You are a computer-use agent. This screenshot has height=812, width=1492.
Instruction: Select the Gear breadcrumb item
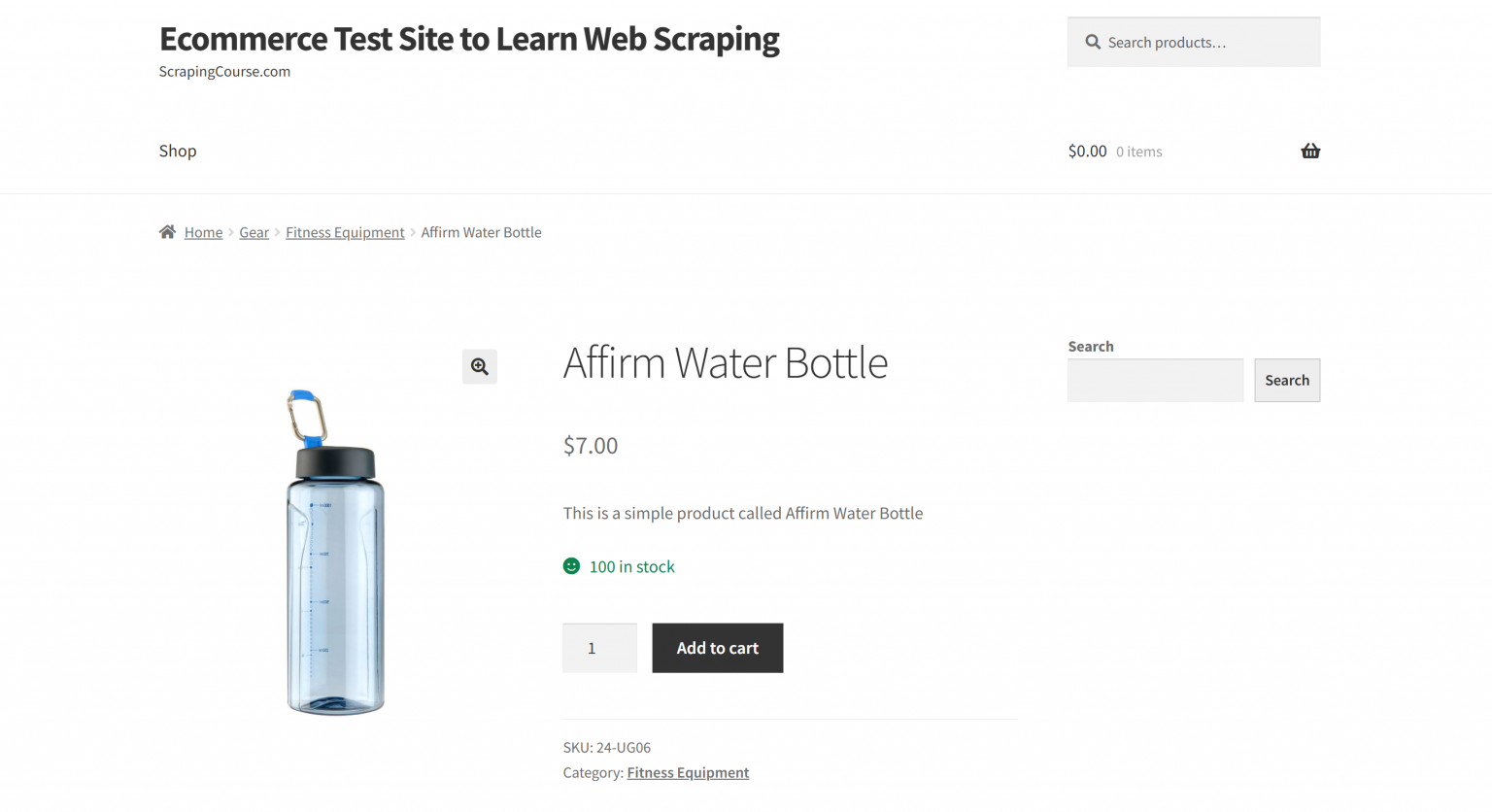pos(254,232)
